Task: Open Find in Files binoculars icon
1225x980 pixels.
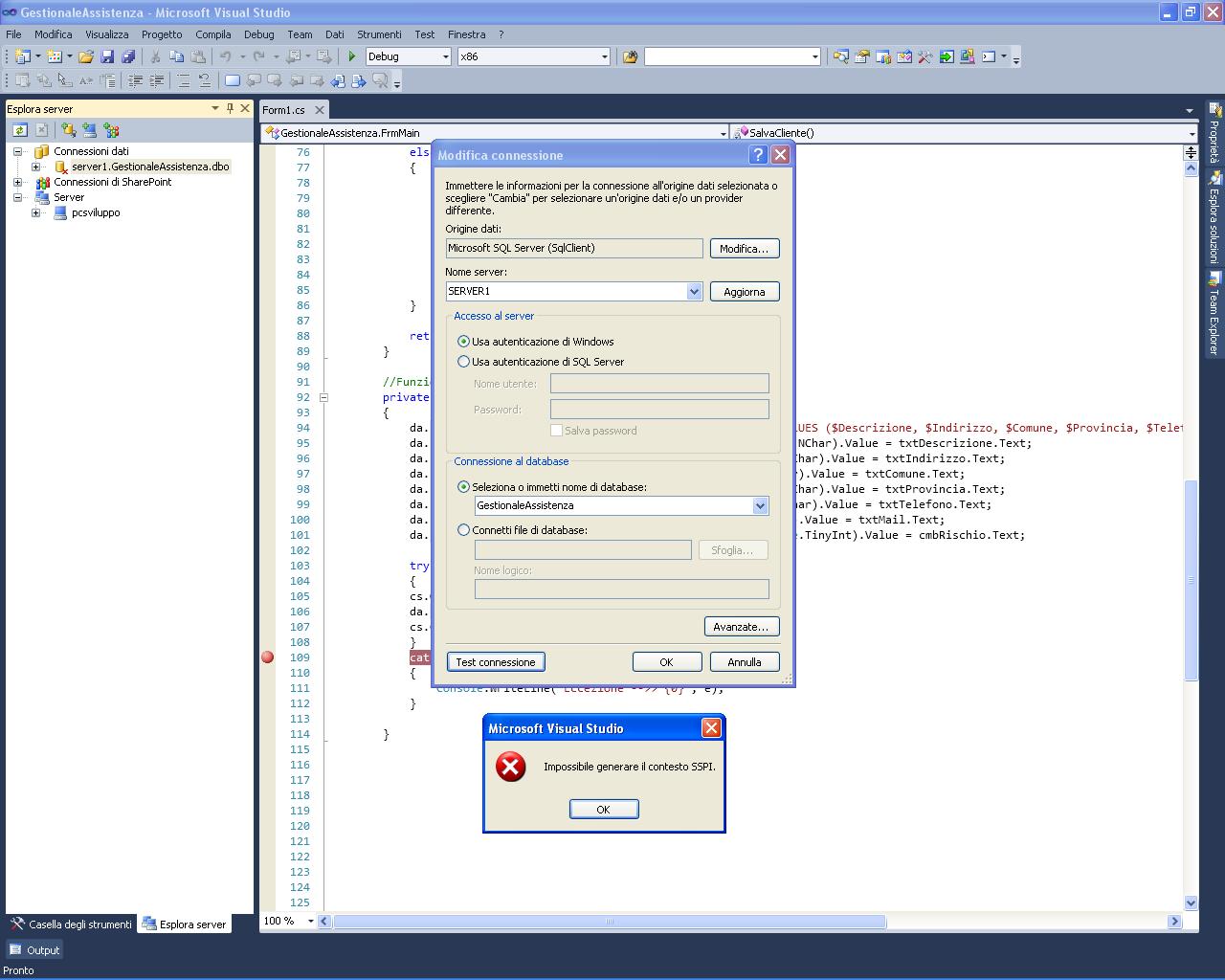Action: coord(630,56)
